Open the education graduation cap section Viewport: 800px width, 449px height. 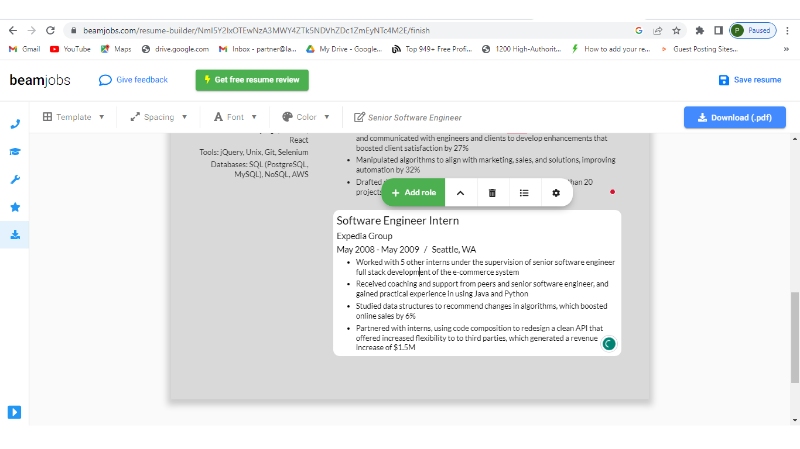(x=15, y=152)
